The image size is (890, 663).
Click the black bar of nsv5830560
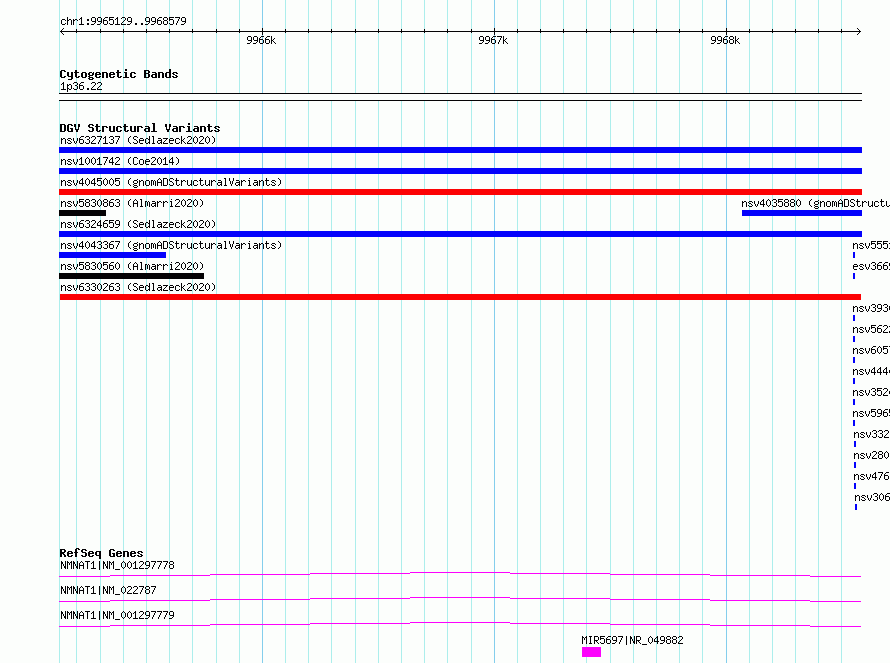click(x=131, y=276)
